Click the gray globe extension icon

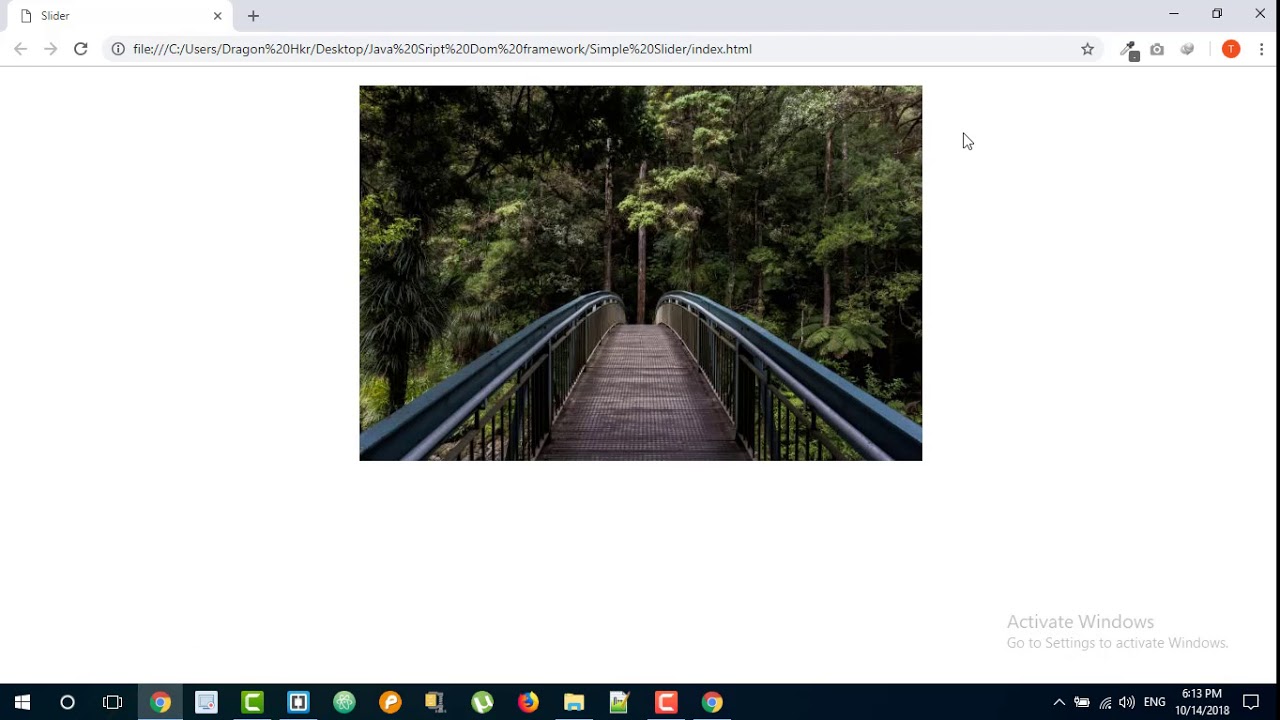(1187, 49)
